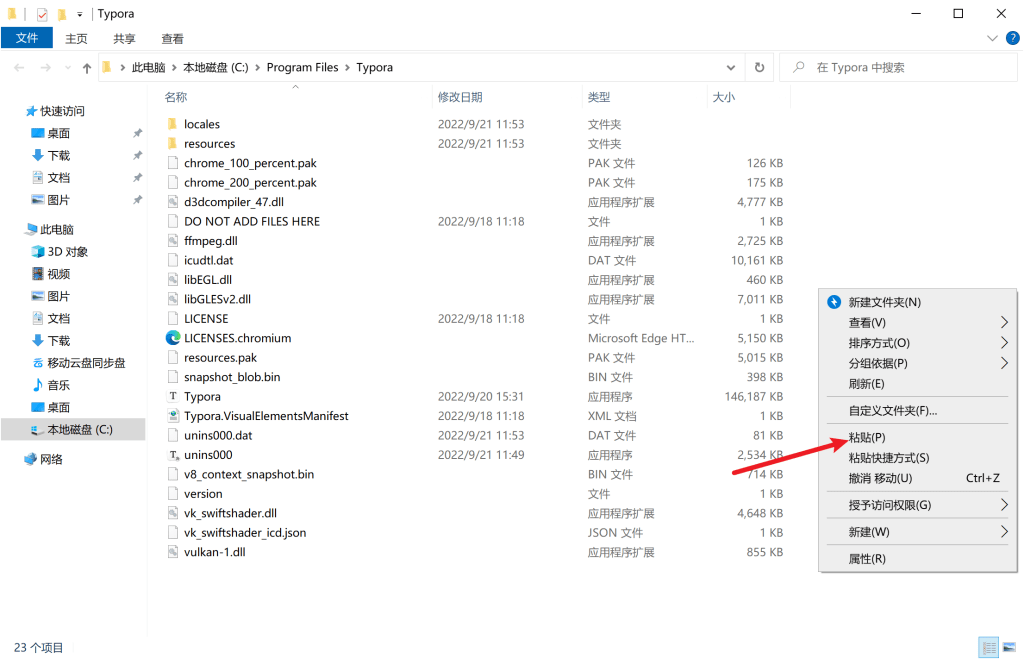The height and width of the screenshot is (659, 1024).
Task: Click Program Files in the address breadcrumb
Action: point(302,67)
